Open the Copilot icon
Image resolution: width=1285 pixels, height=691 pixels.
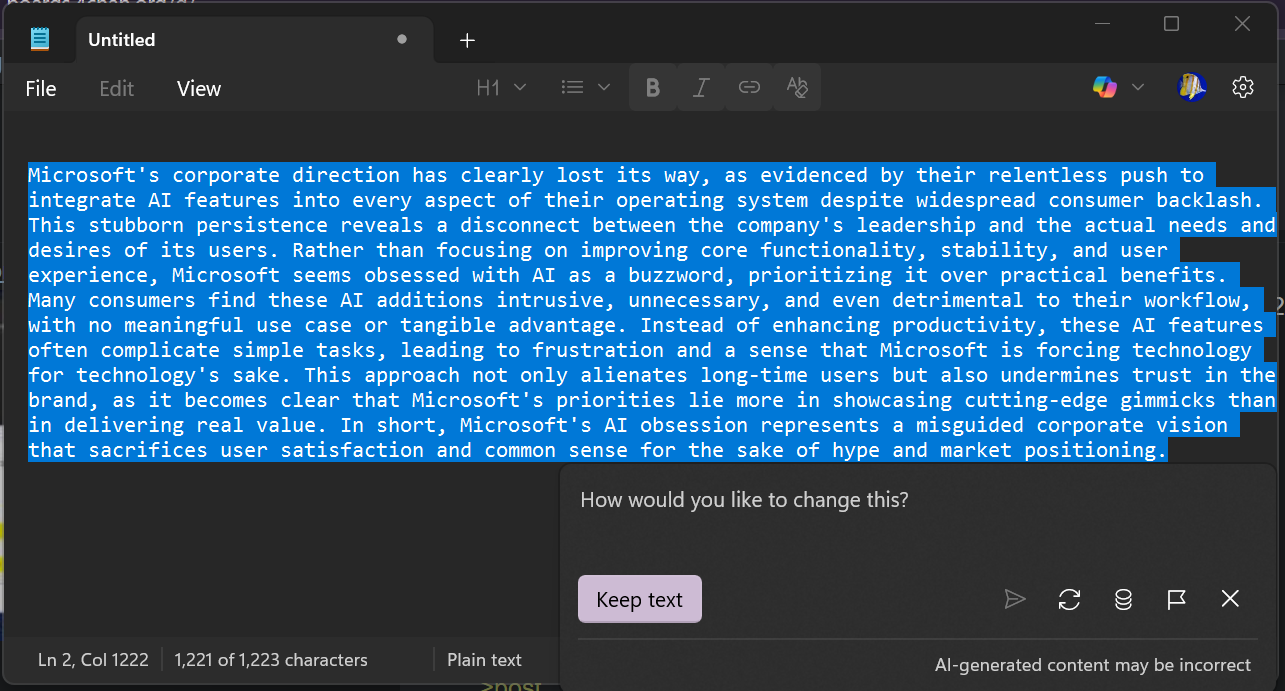(x=1105, y=88)
